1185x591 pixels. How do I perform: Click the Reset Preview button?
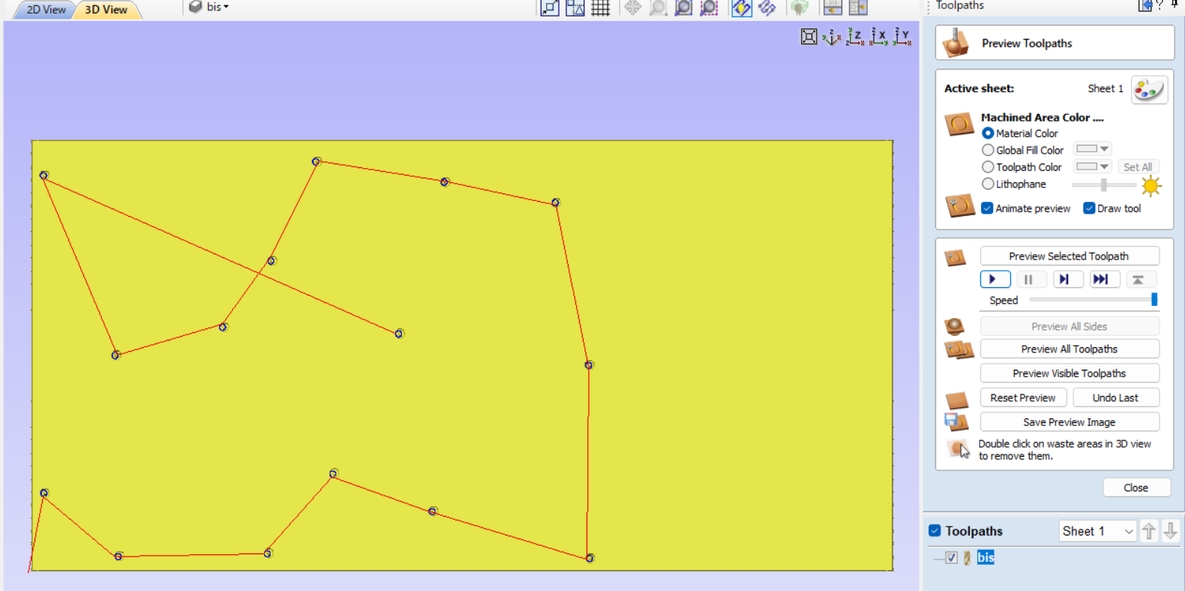pos(1023,397)
